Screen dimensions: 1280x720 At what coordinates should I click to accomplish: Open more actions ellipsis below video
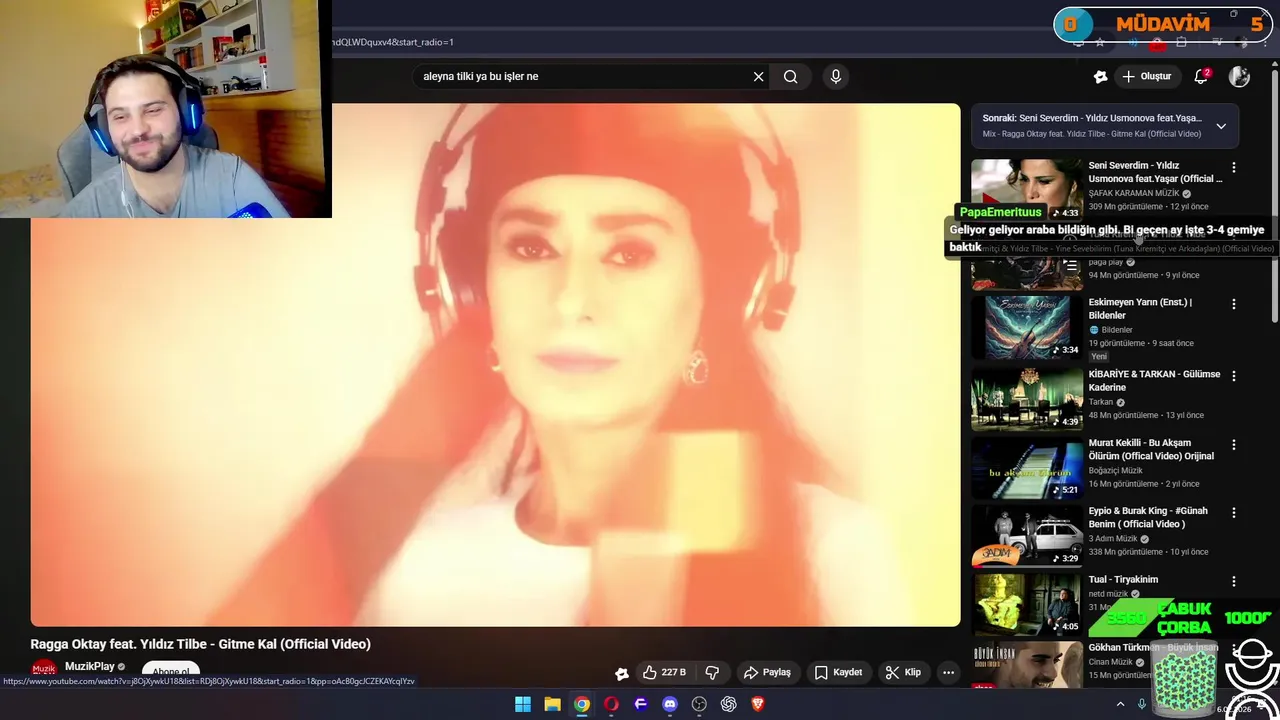click(x=948, y=672)
